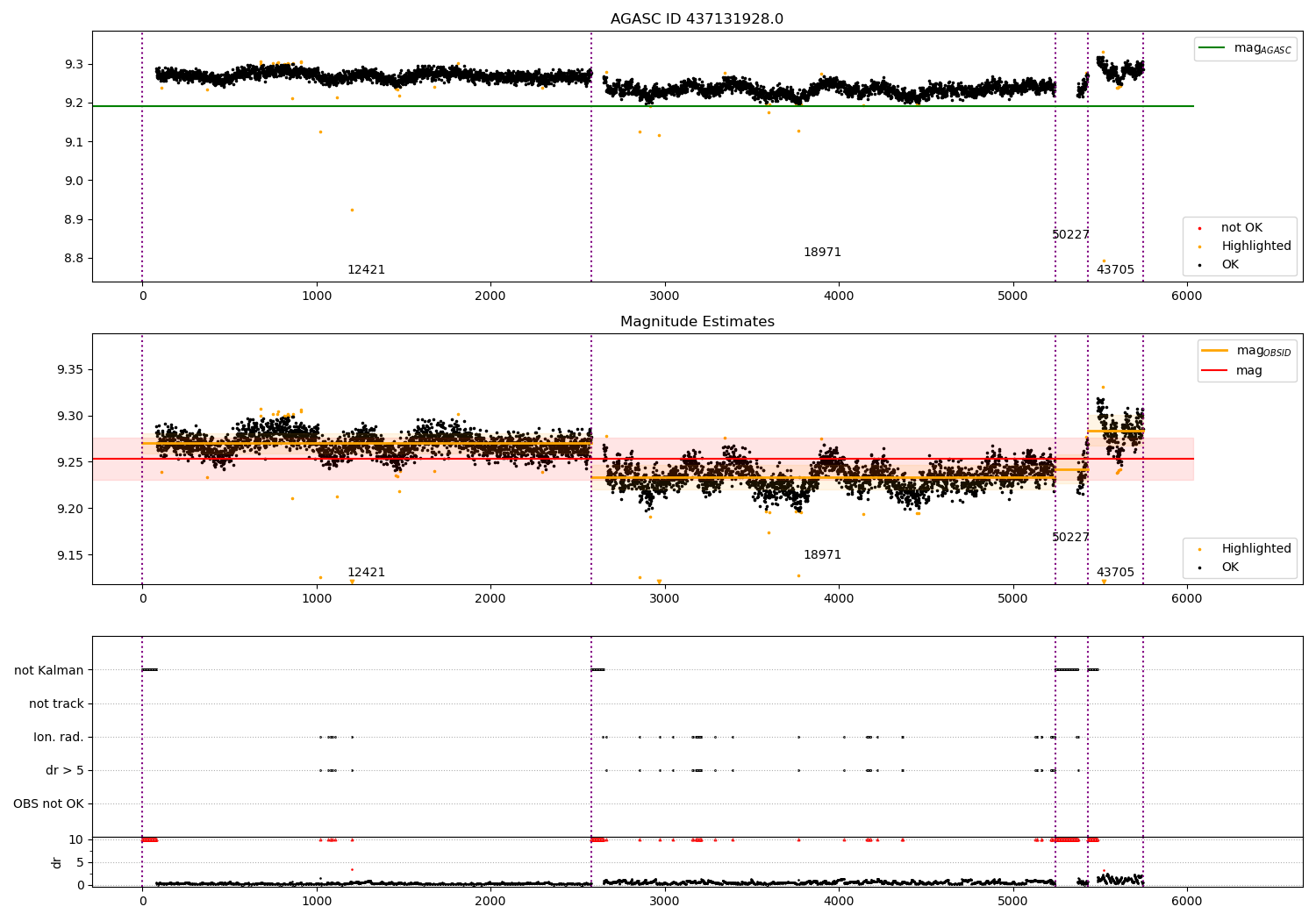Click y-axis tick '8.8' on the top plot

click(x=74, y=259)
